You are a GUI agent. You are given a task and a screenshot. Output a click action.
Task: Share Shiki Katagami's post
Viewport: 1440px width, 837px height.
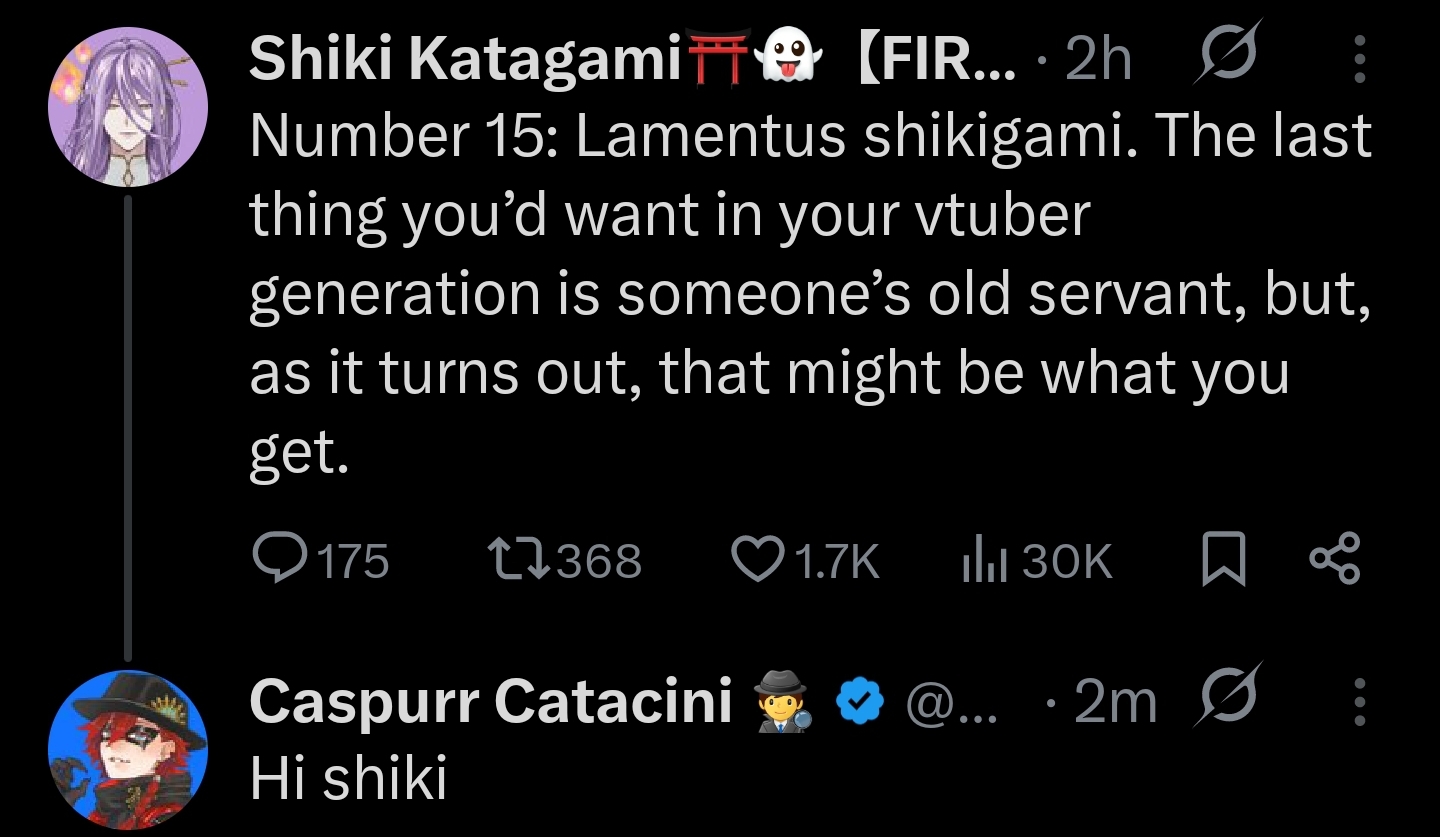click(x=1337, y=560)
